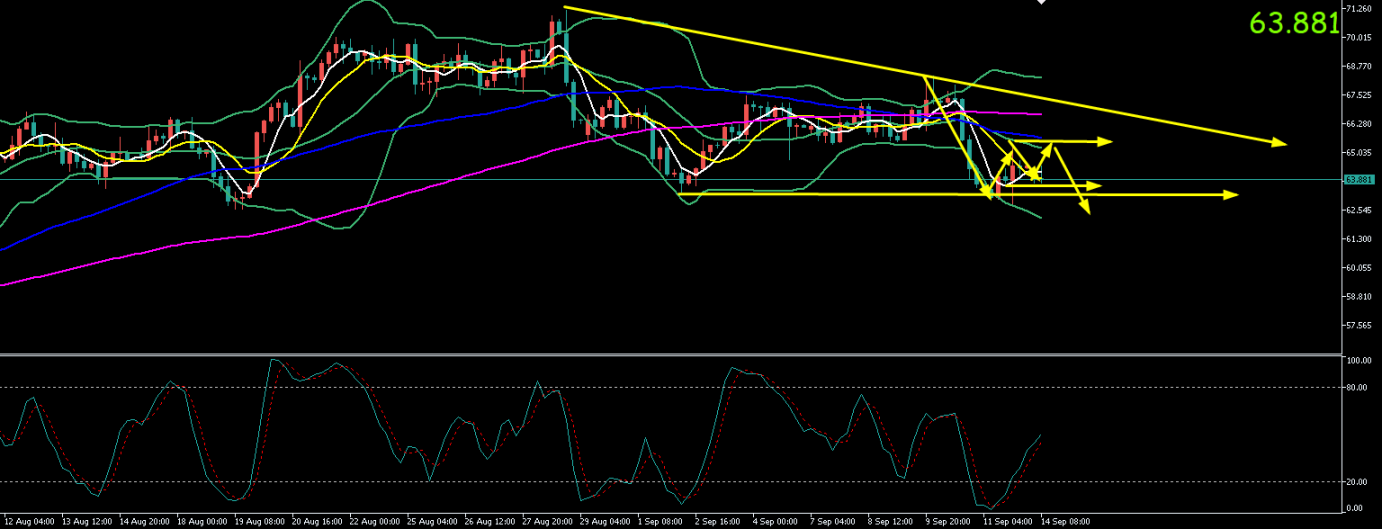
Task: Select the downward-pointing yellow arrow tip near 62.545
Action: [1085, 207]
